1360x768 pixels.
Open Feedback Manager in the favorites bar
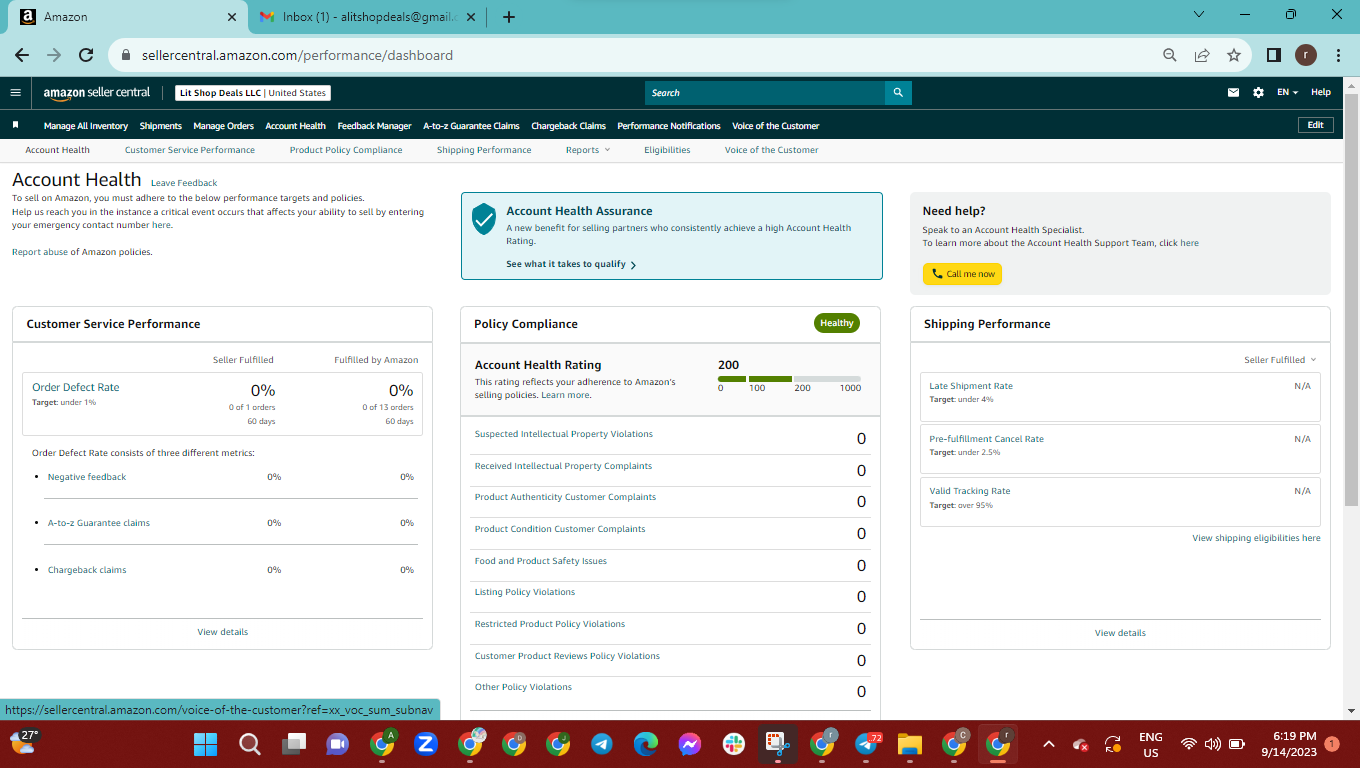click(x=375, y=126)
